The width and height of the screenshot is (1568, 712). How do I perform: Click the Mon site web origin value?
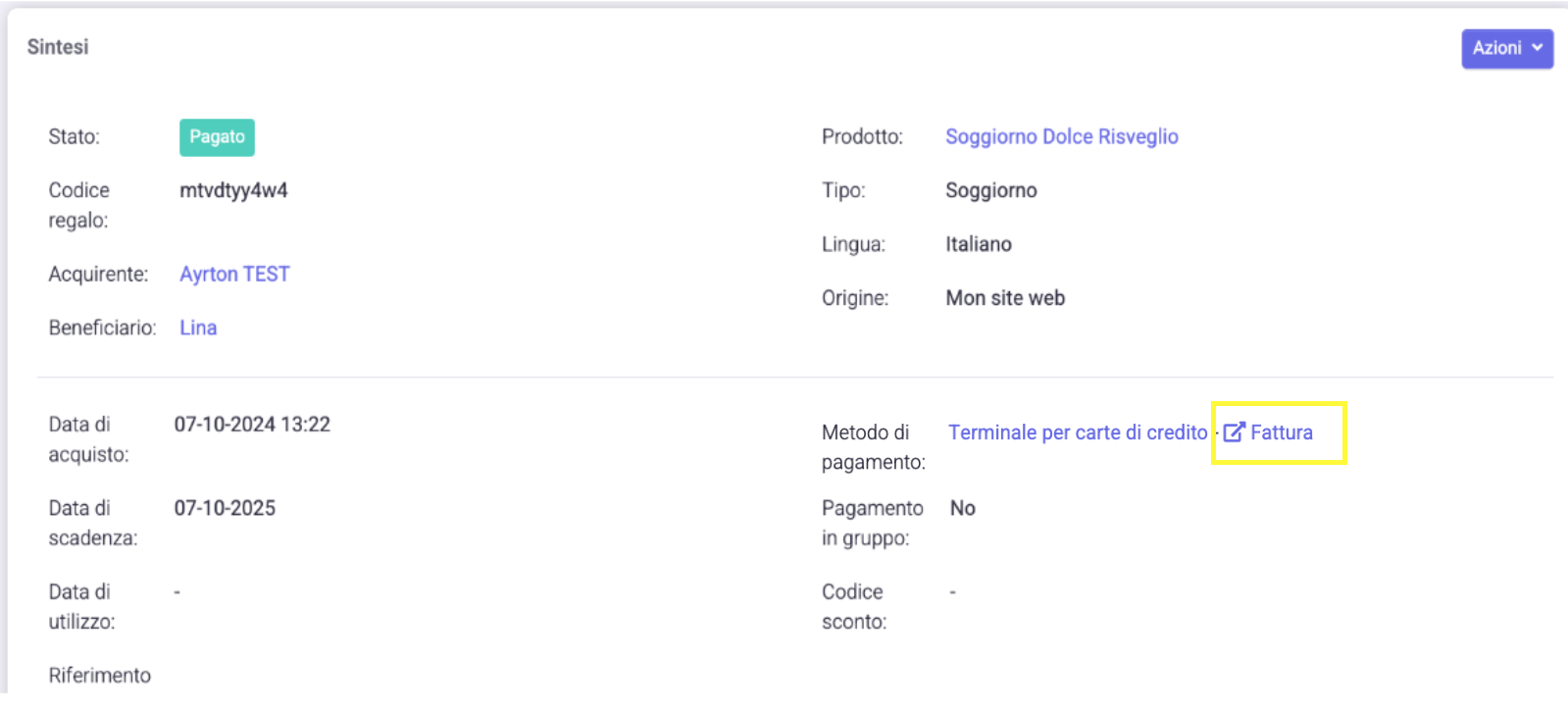click(x=1004, y=298)
